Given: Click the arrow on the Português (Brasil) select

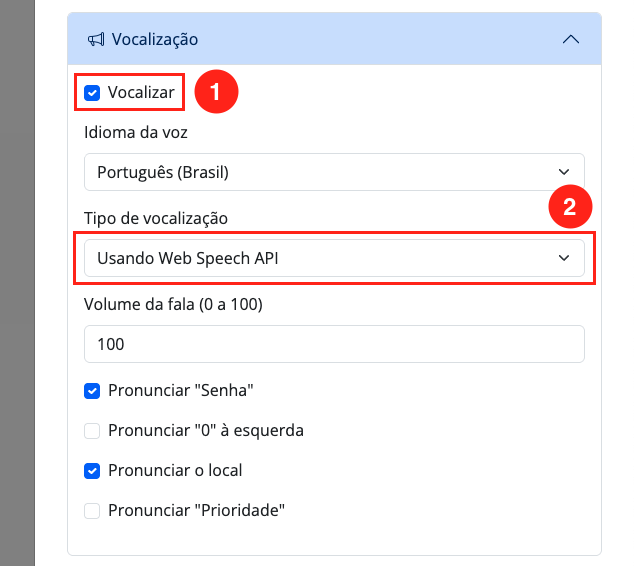Looking at the screenshot, I should 564,172.
